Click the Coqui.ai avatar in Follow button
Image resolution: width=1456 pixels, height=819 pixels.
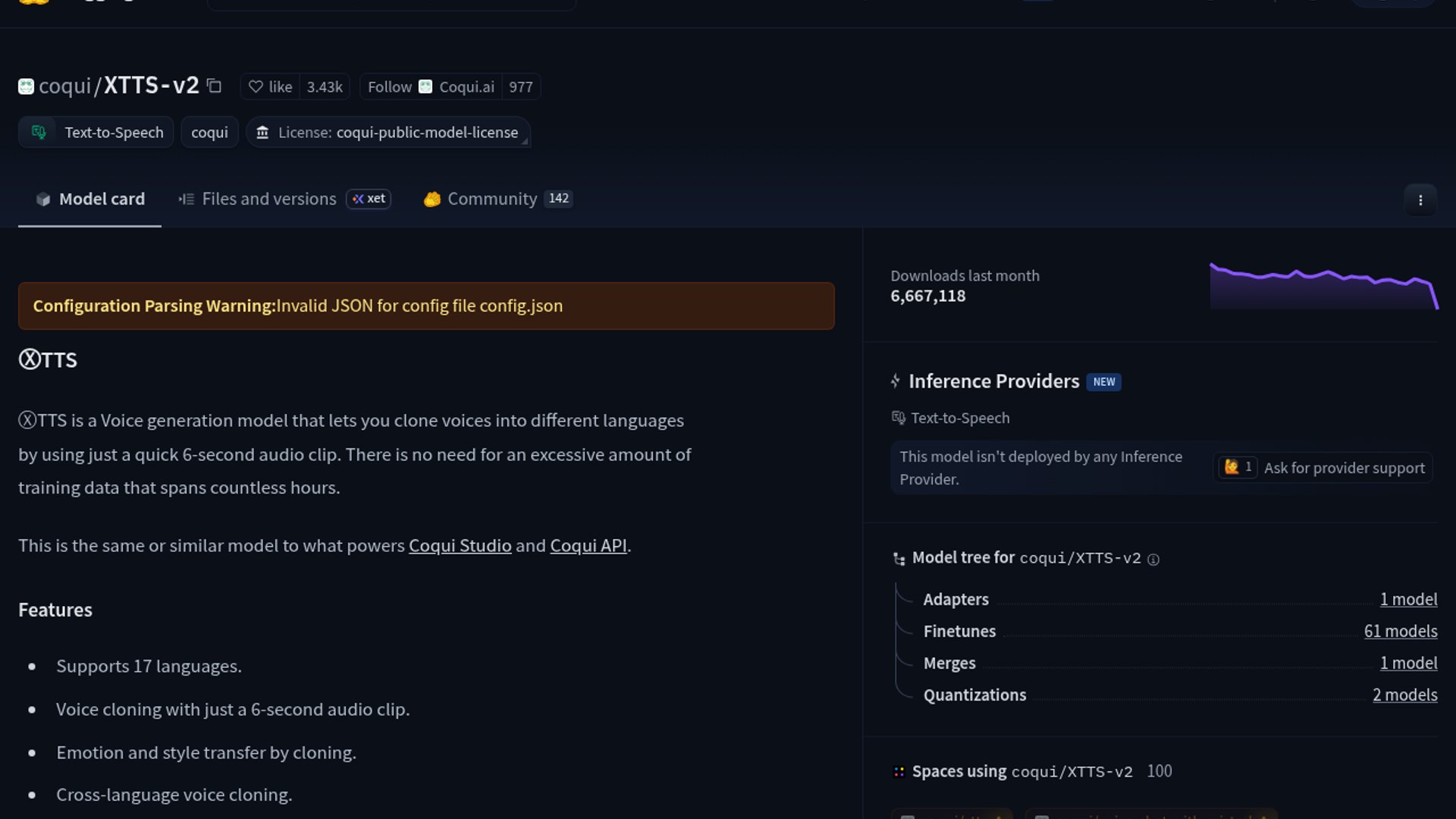(x=425, y=87)
